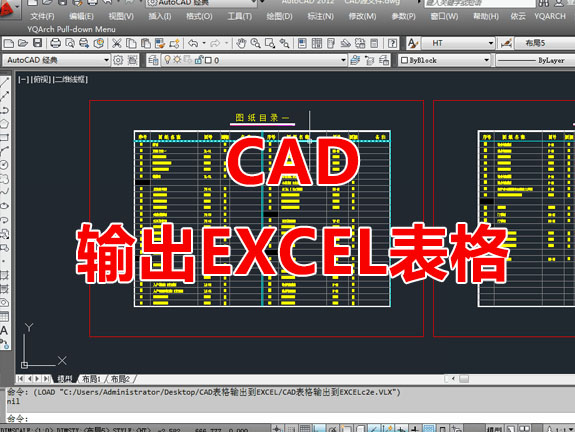Viewport: 575px width, 432px height.
Task: Select the Arc tool in draw toolbar
Action: coord(4,151)
